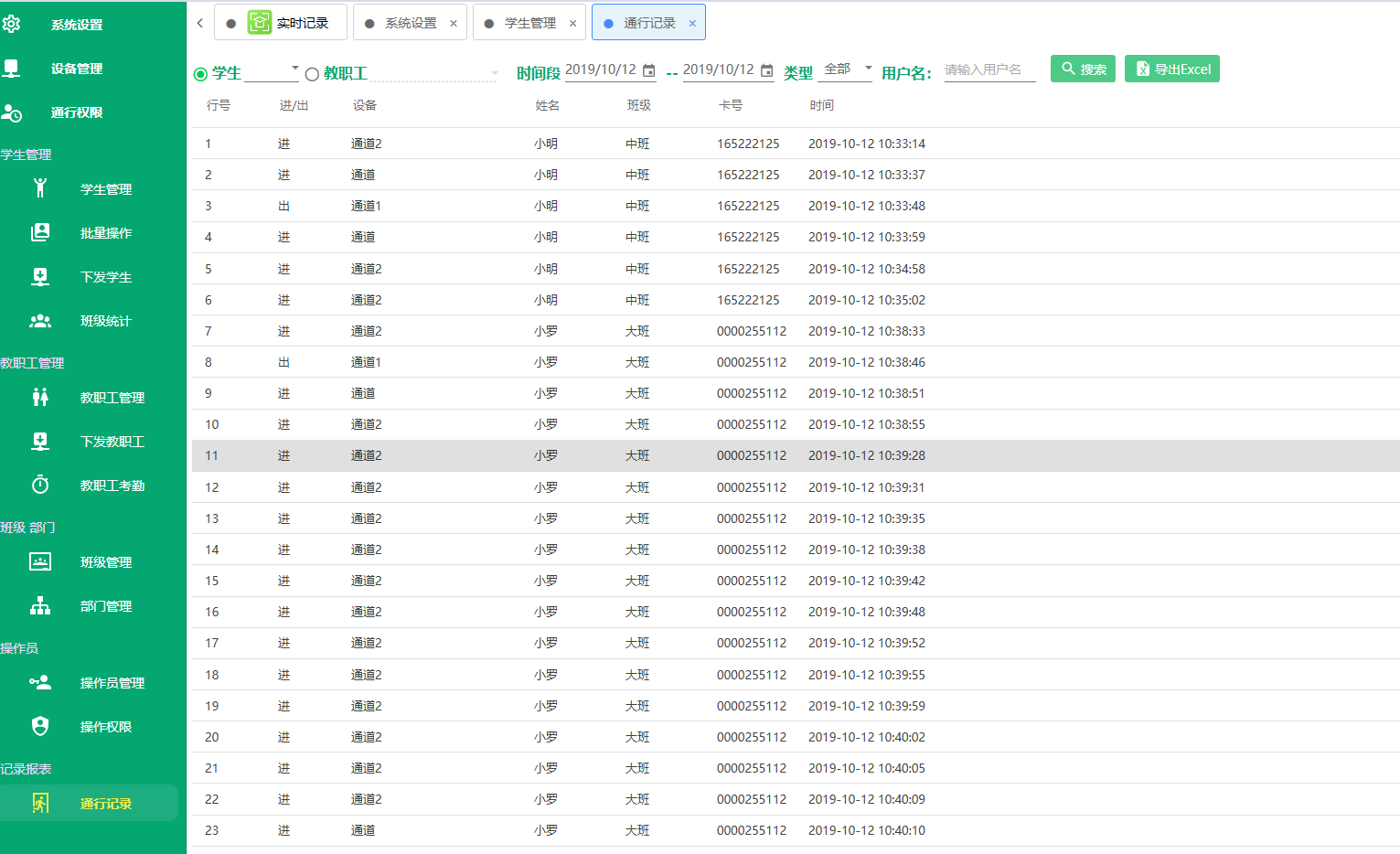The height and width of the screenshot is (854, 1400).
Task: Click the 下发学生 download icon
Action: pyautogui.click(x=40, y=276)
